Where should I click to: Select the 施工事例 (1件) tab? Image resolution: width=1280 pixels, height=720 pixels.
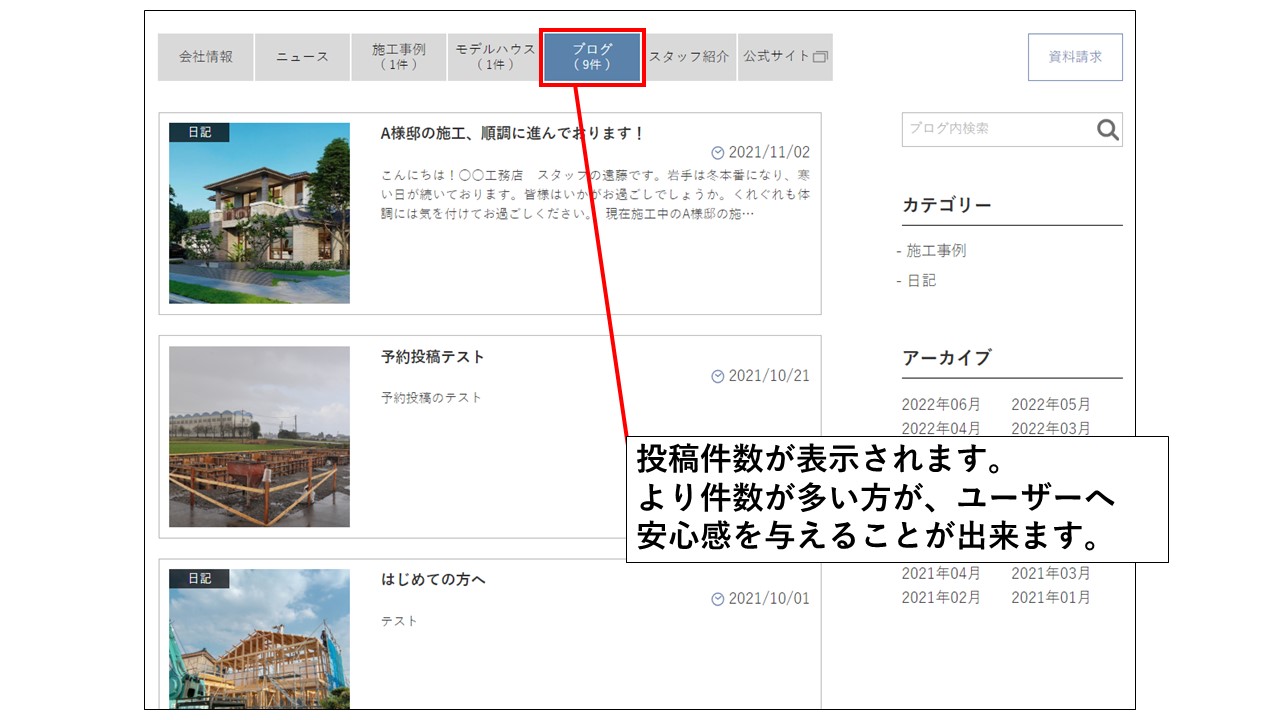tap(398, 57)
